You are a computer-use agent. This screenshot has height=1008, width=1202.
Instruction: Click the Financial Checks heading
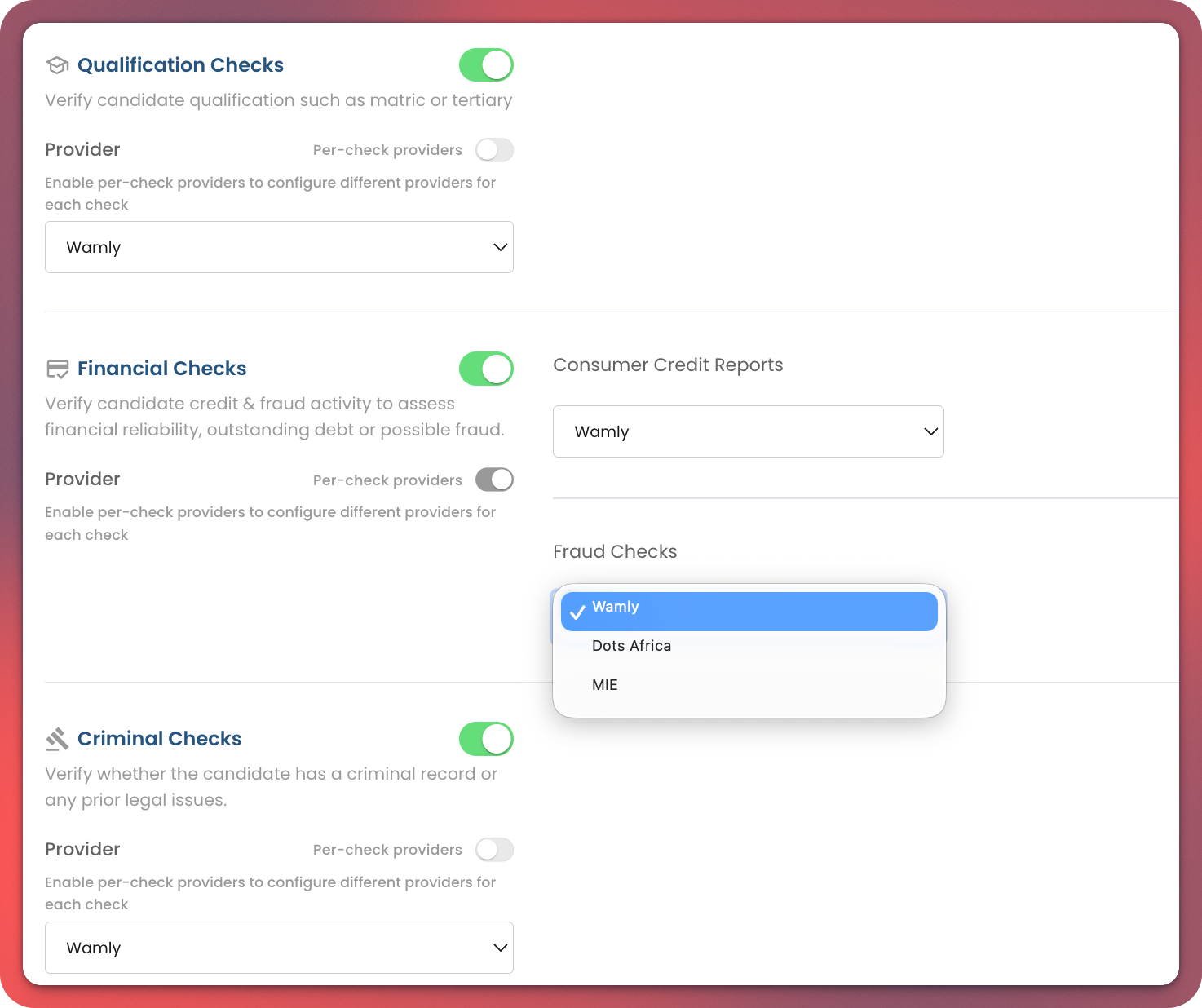[x=161, y=369]
